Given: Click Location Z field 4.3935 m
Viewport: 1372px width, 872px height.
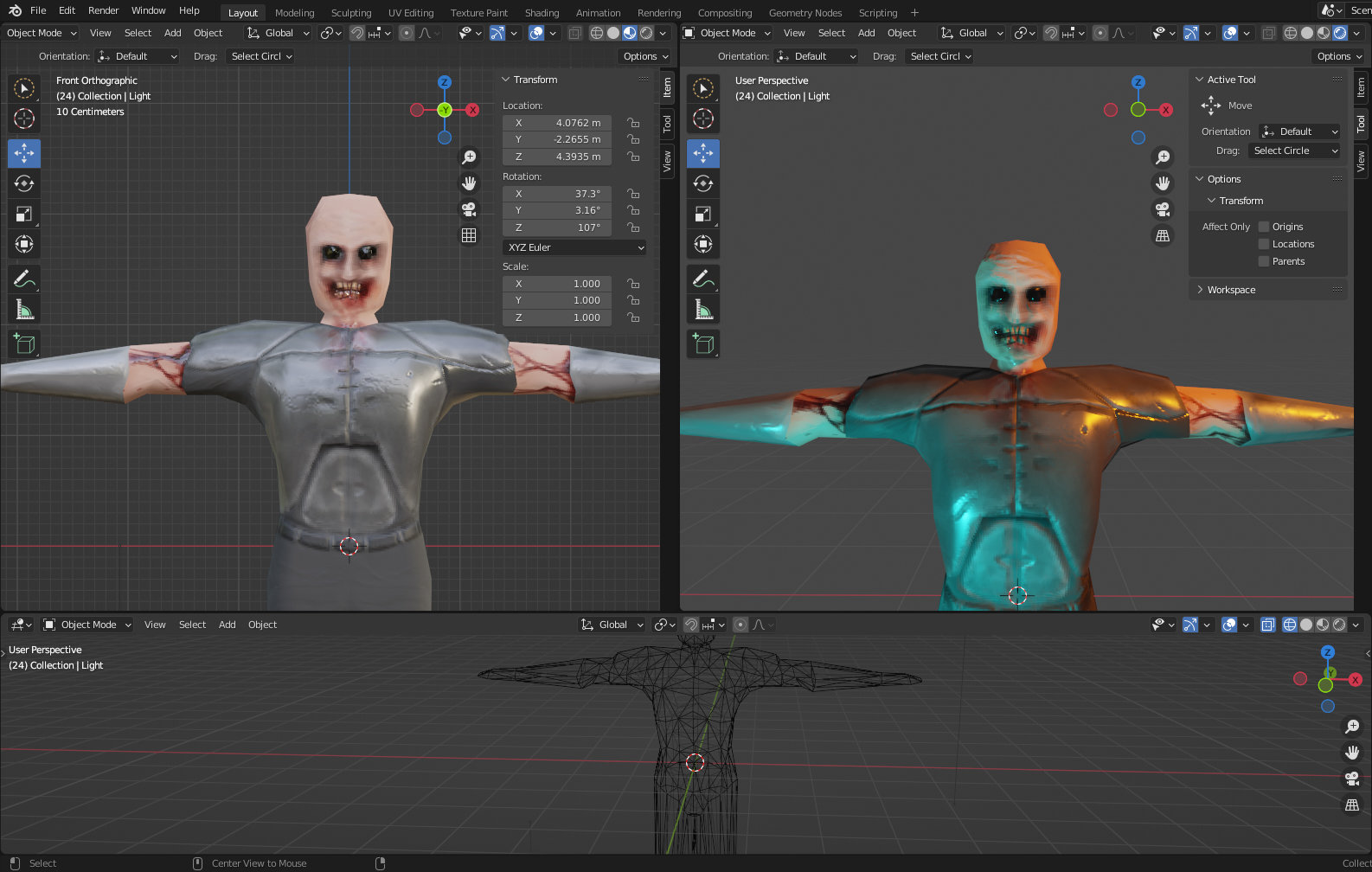Looking at the screenshot, I should (557, 157).
